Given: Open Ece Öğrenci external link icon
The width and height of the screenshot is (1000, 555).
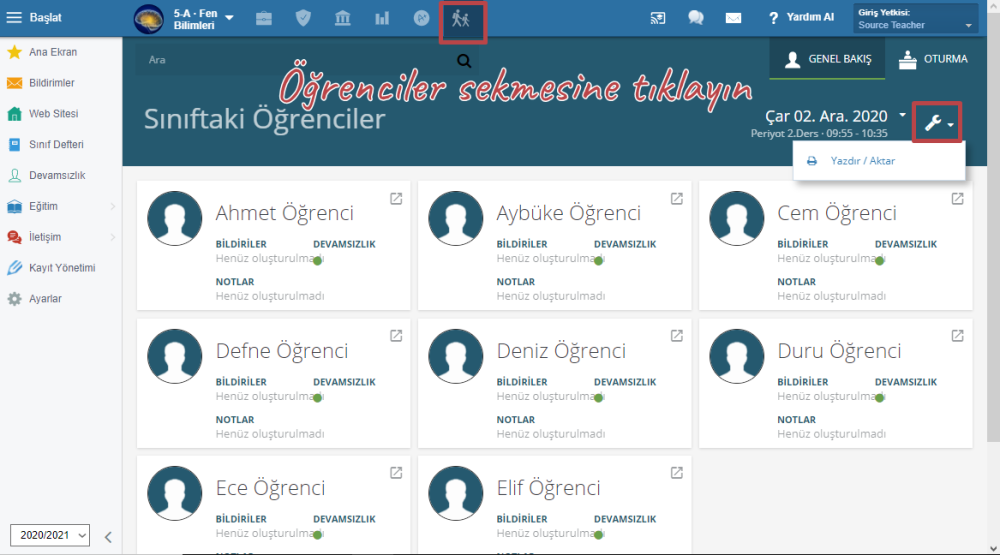Looking at the screenshot, I should [x=396, y=473].
